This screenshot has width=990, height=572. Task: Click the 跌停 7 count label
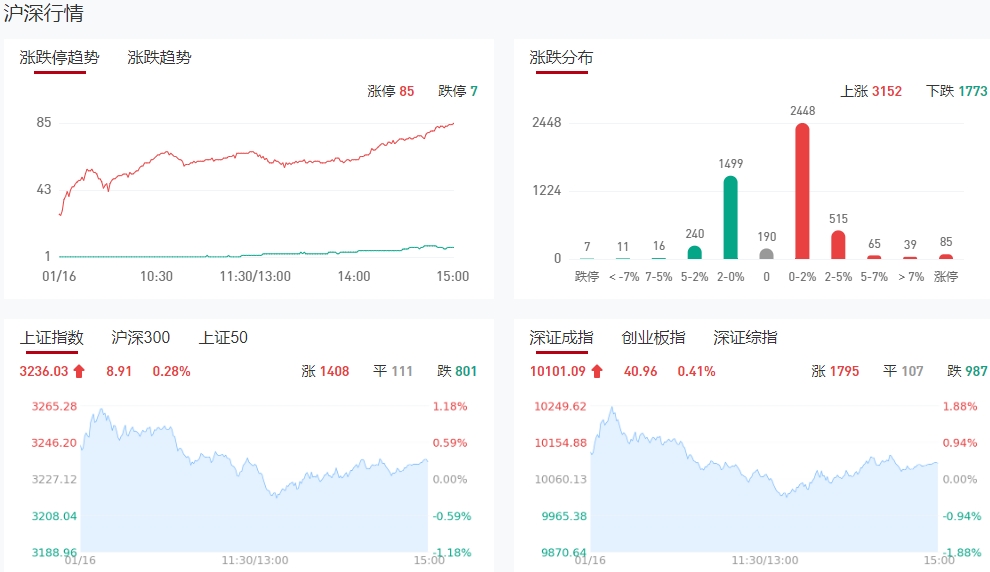(458, 92)
